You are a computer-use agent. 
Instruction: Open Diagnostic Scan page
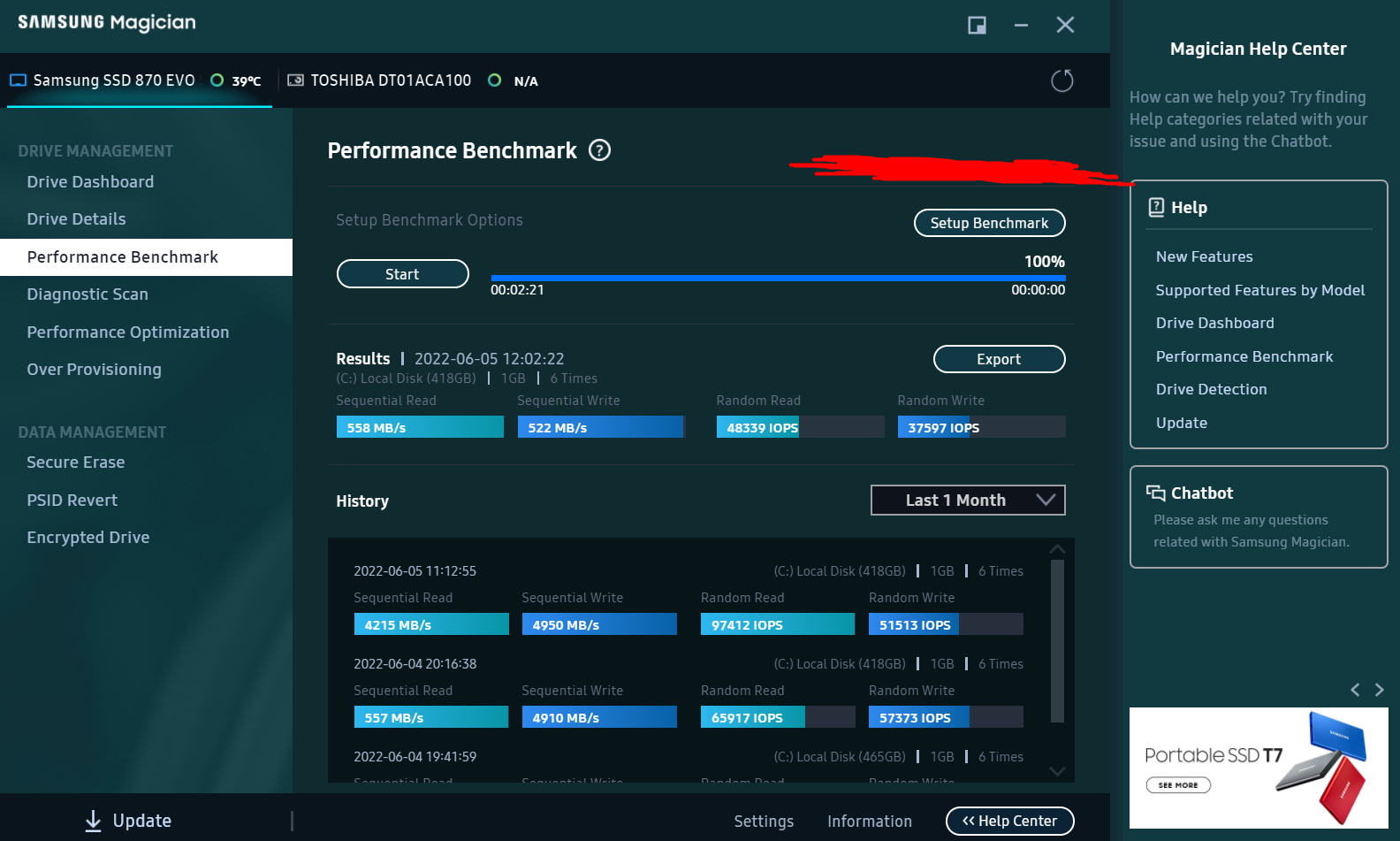(87, 294)
